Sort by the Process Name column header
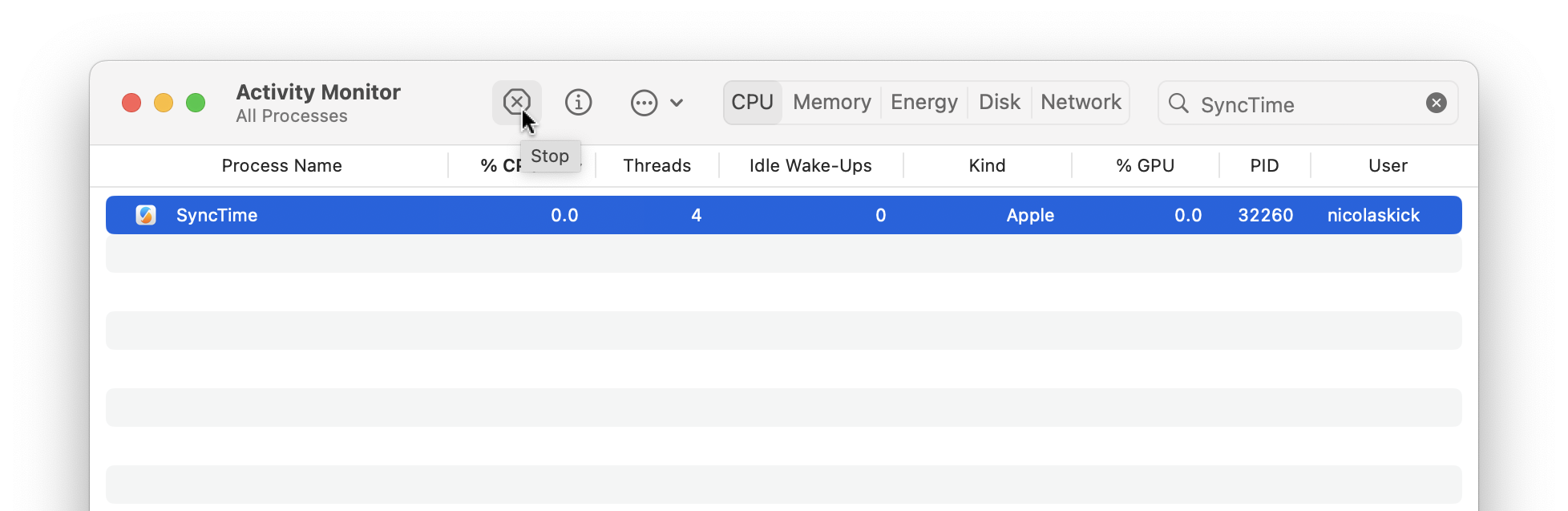Viewport: 1568px width, 511px height. (x=281, y=165)
